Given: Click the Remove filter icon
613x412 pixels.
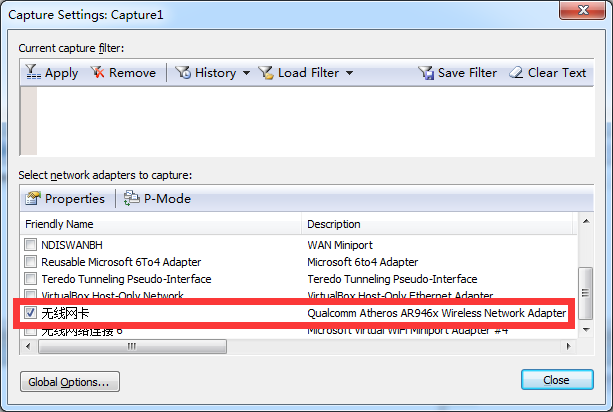Looking at the screenshot, I should click(x=98, y=72).
